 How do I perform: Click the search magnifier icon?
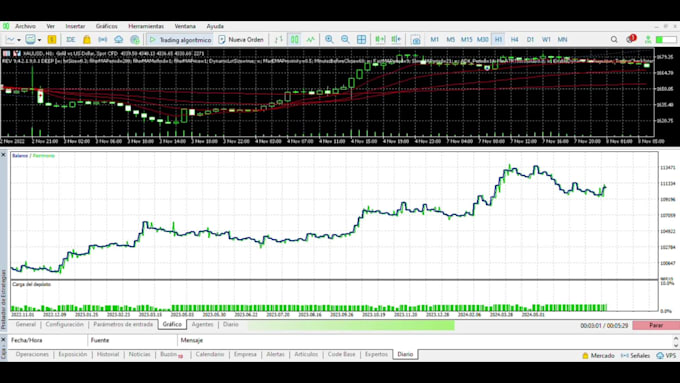614,39
